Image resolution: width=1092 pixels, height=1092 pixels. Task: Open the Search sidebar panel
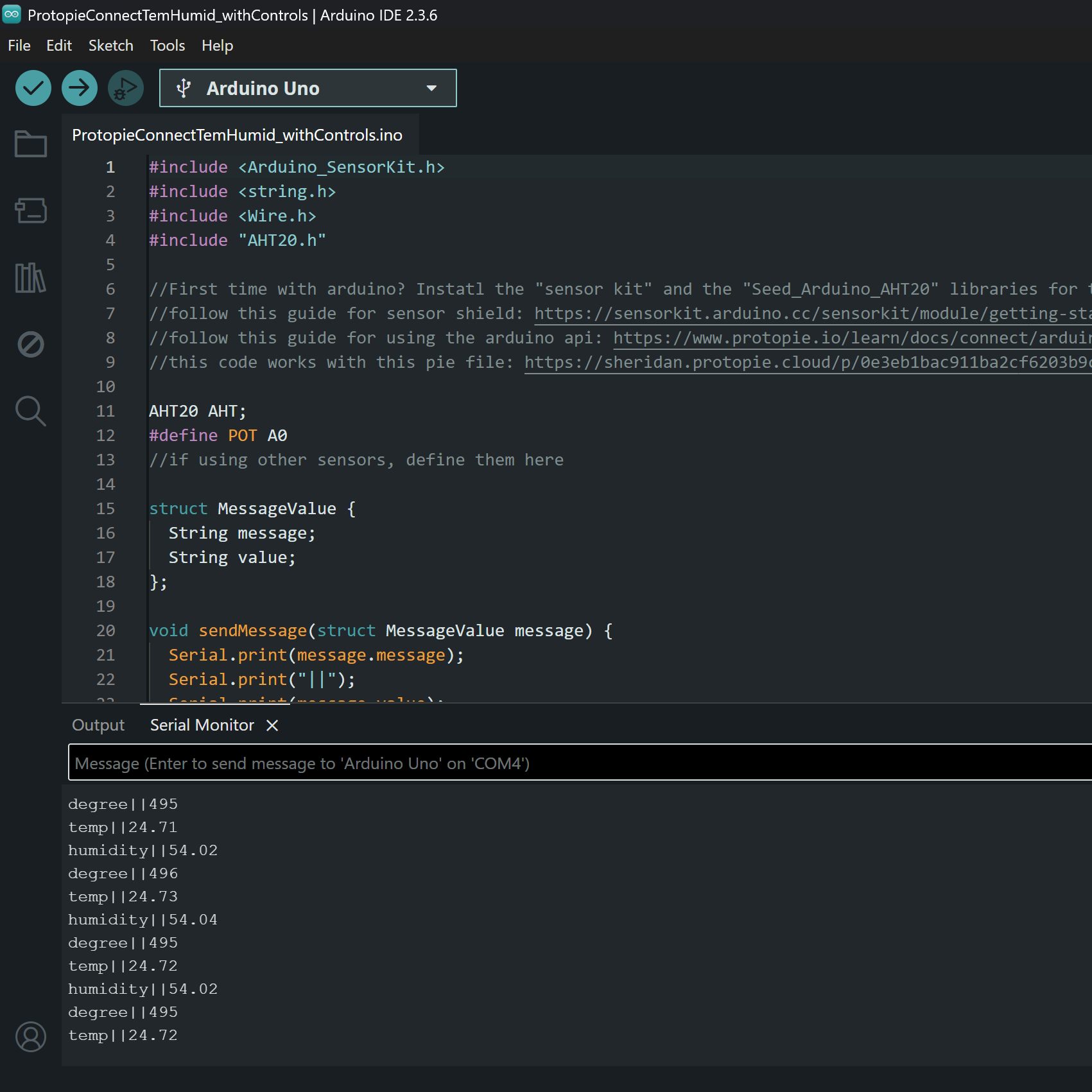[30, 412]
